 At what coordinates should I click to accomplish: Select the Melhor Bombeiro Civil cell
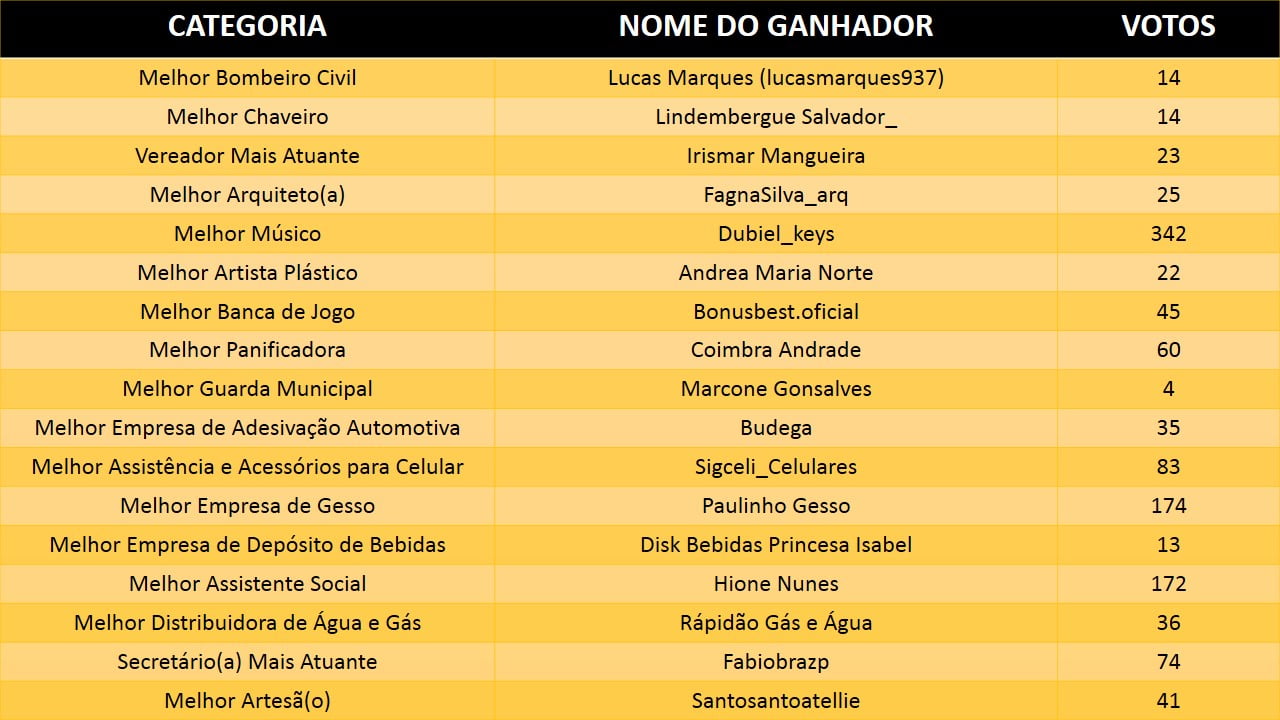click(247, 78)
